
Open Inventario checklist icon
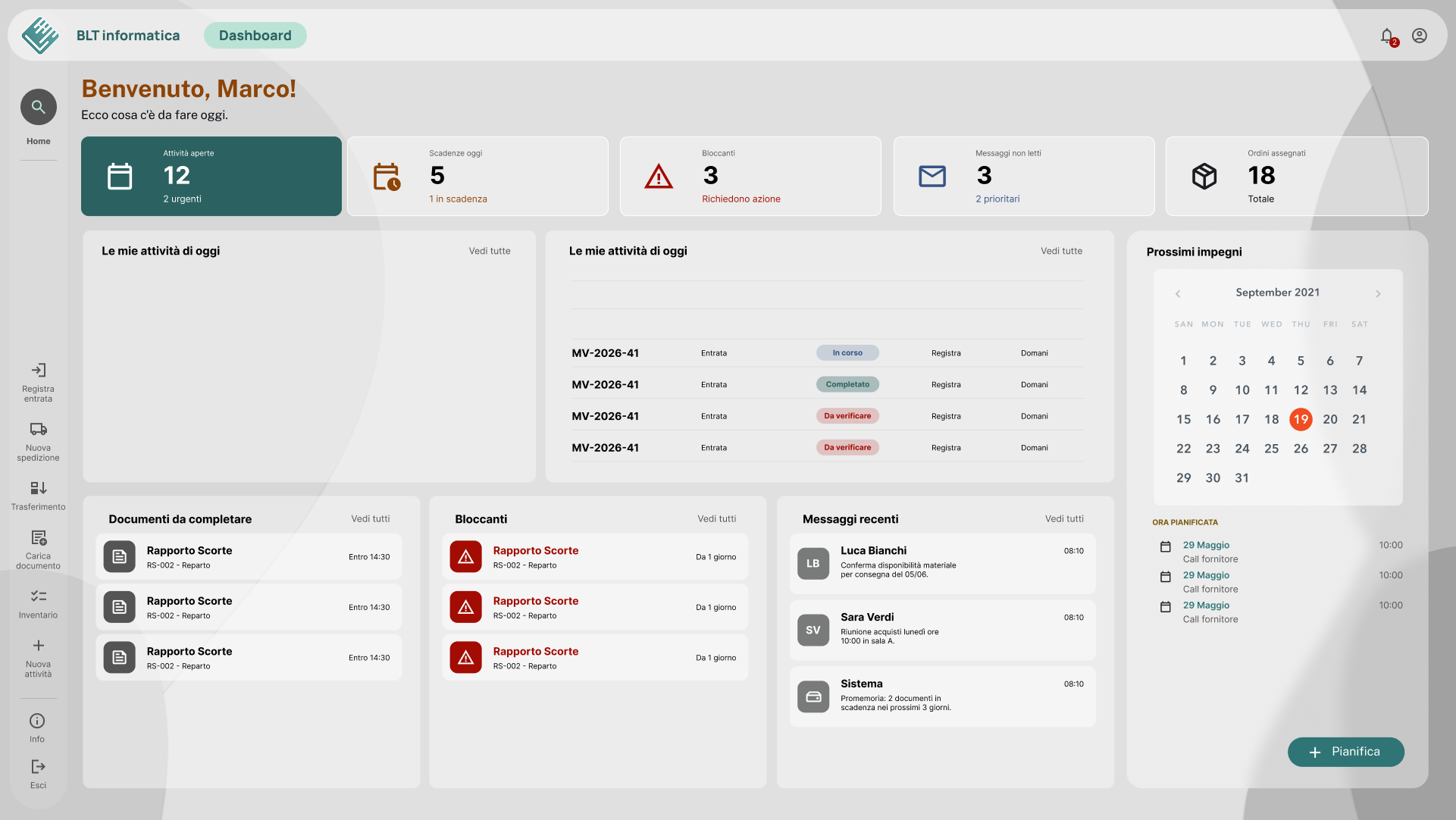click(x=39, y=596)
